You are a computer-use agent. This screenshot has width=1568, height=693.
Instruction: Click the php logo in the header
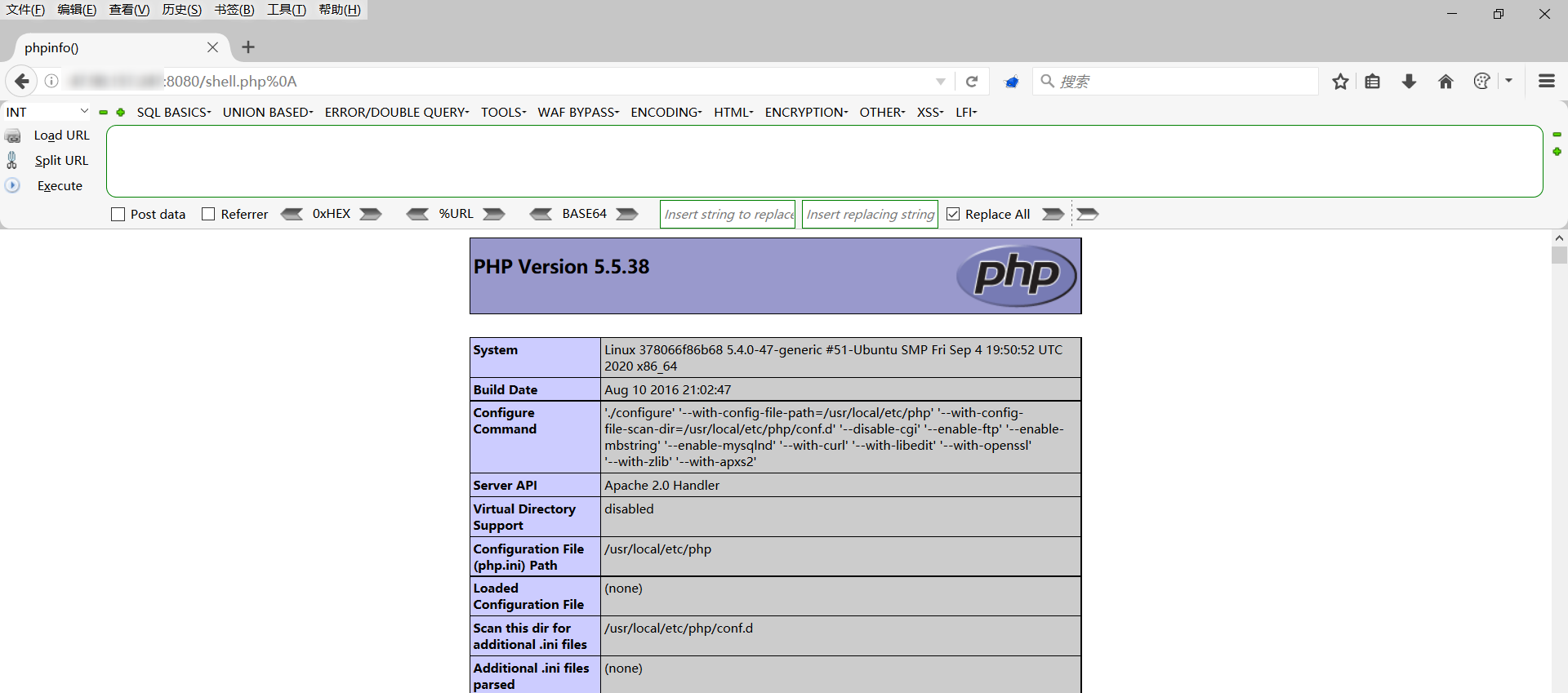(x=1016, y=276)
